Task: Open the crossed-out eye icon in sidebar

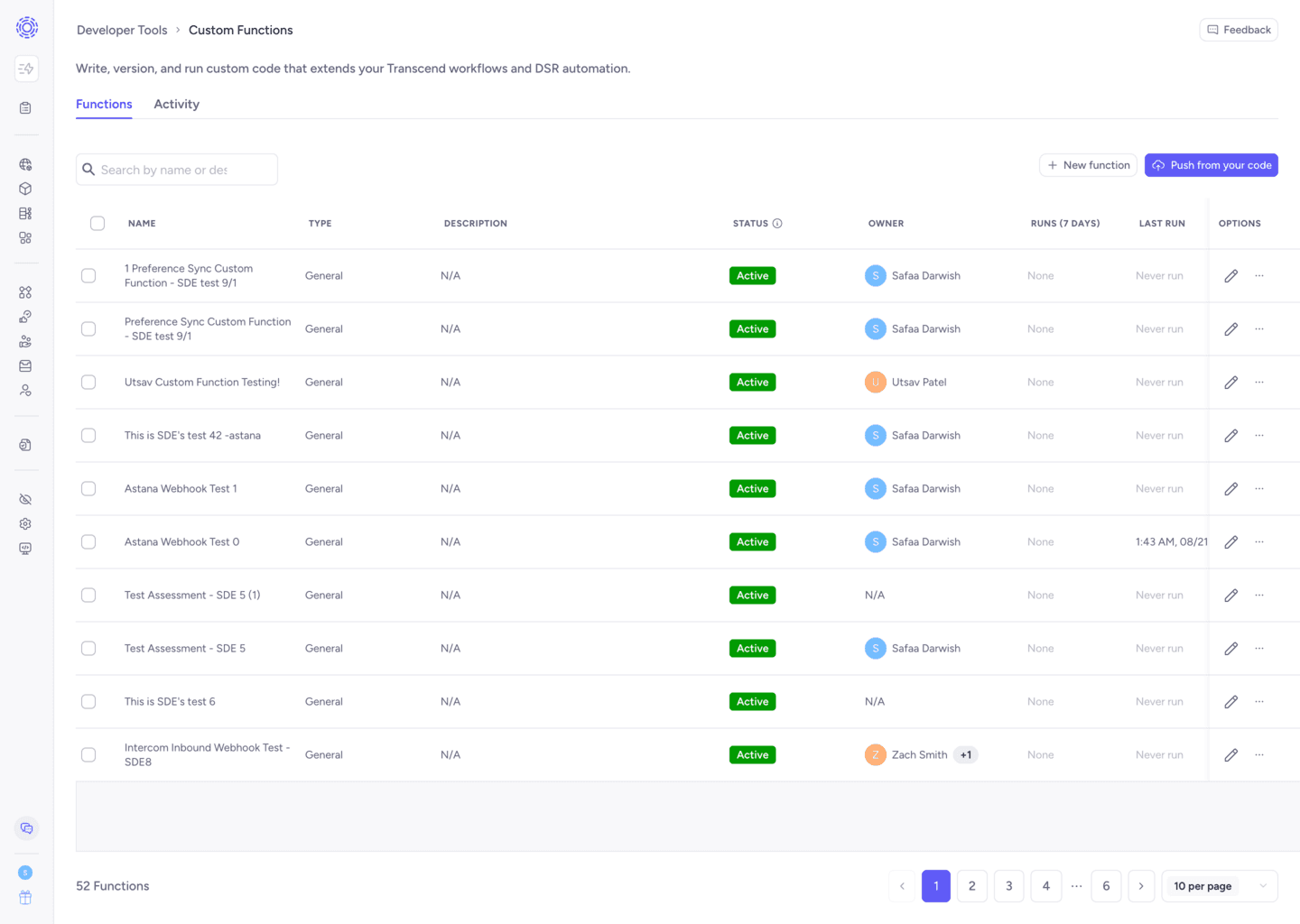Action: click(x=25, y=499)
